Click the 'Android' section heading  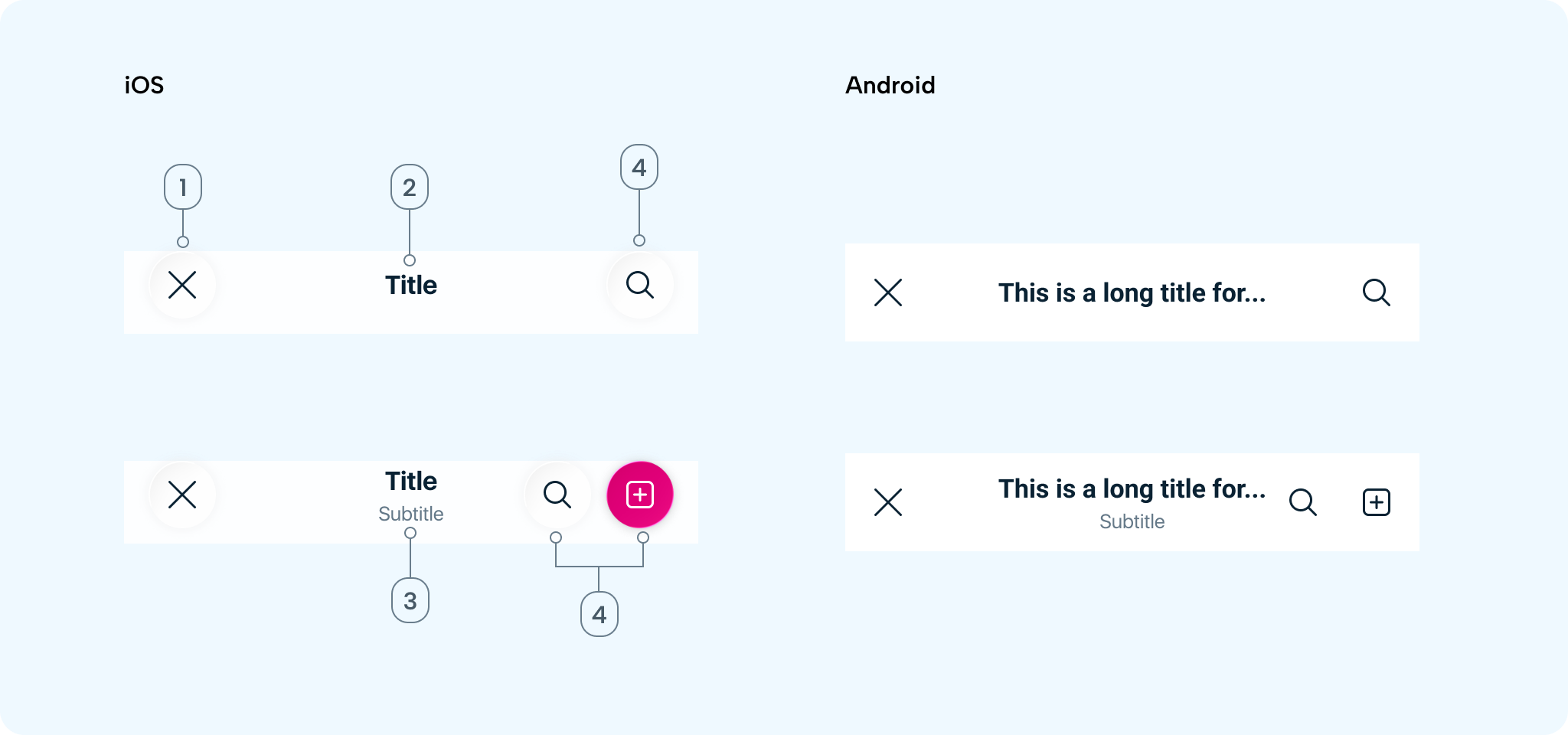[890, 85]
